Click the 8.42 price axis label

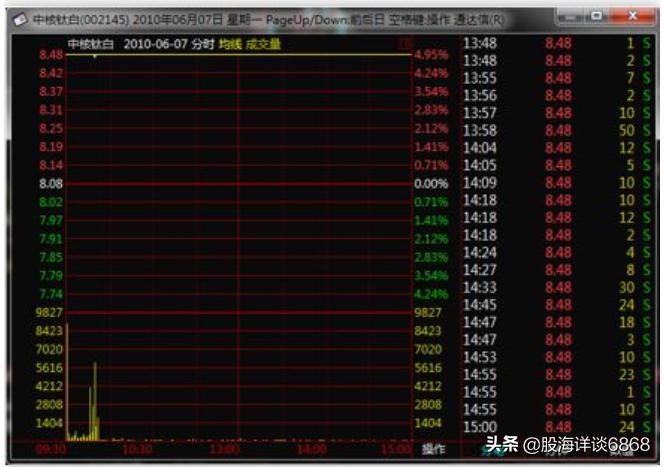pos(51,73)
